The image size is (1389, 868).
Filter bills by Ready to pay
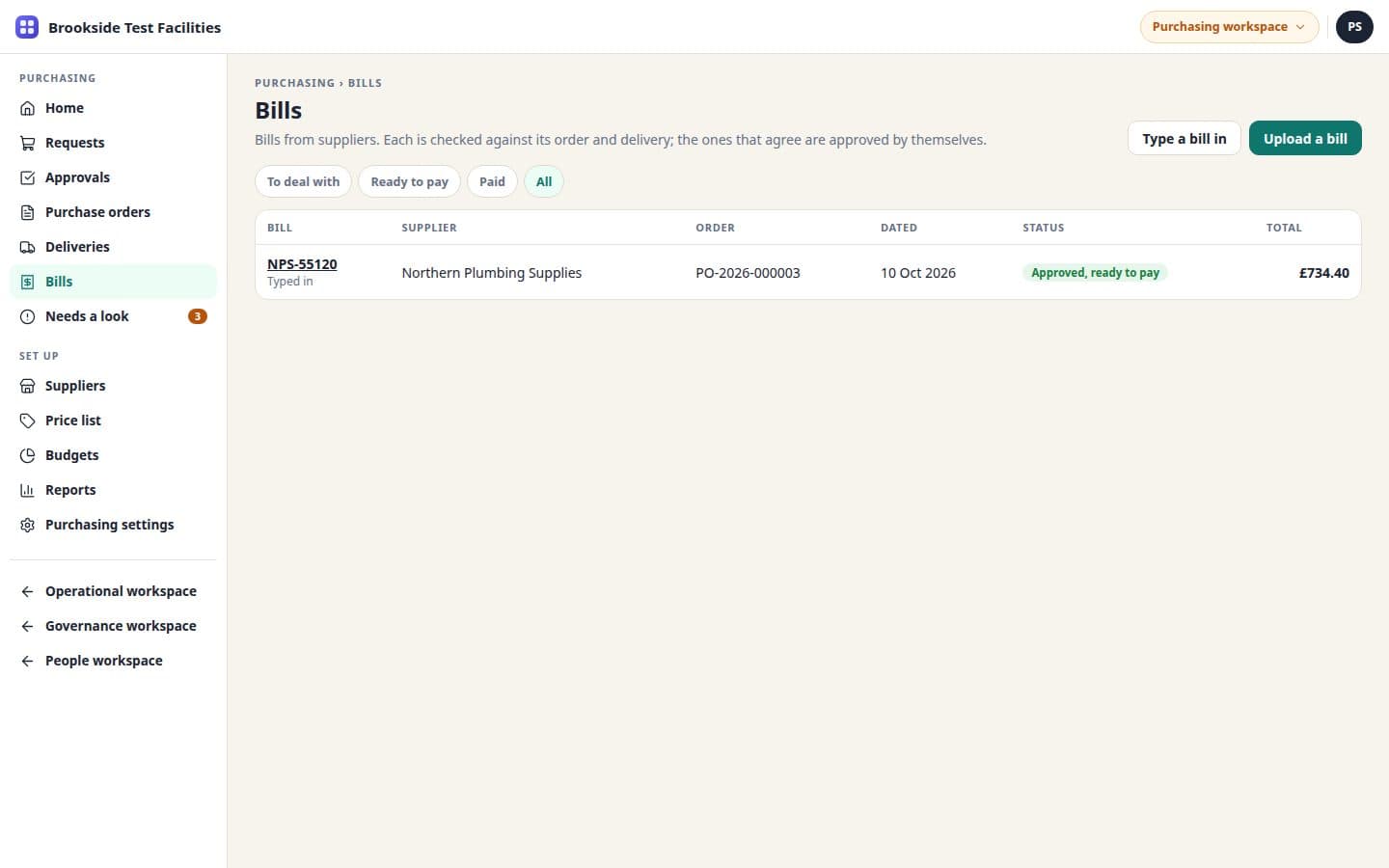pos(409,181)
